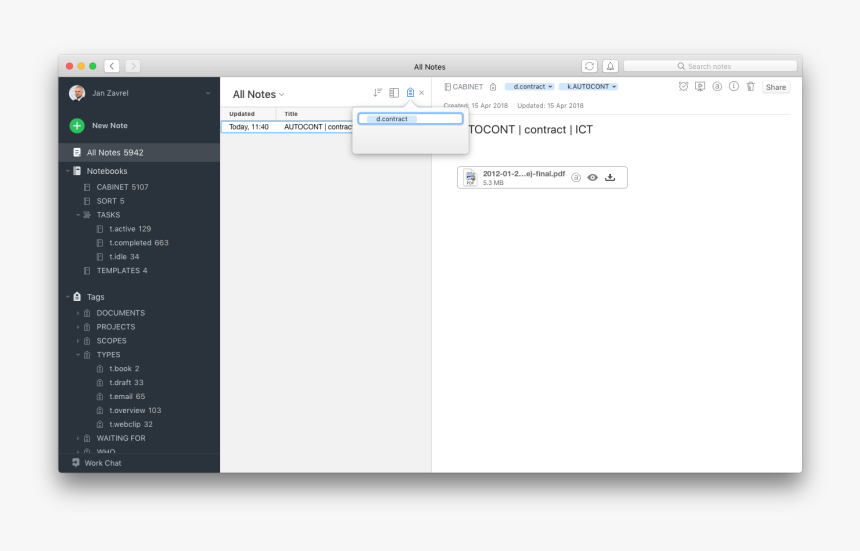The height and width of the screenshot is (551, 860).
Task: Select the t.webclip 32 tag
Action: pyautogui.click(x=131, y=424)
